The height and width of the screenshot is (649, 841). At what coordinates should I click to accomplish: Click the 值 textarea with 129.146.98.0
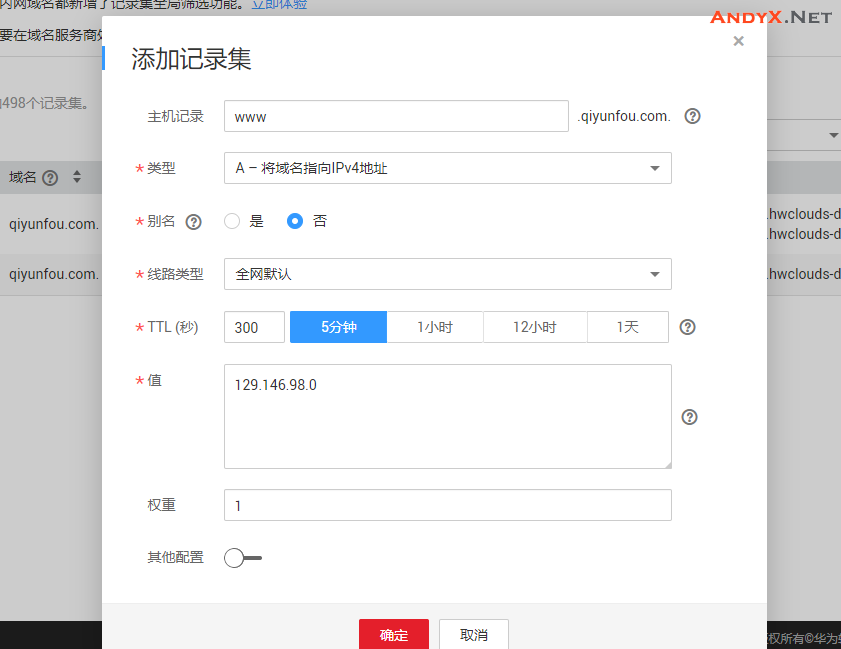pos(448,416)
